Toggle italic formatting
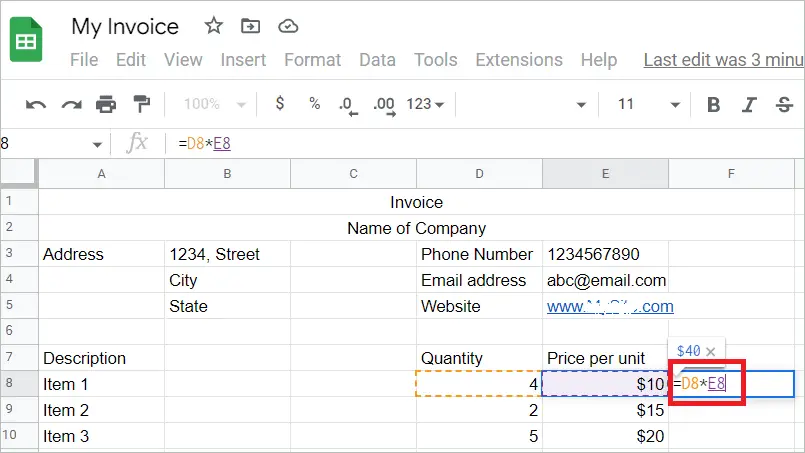The height and width of the screenshot is (453, 805). coord(749,105)
